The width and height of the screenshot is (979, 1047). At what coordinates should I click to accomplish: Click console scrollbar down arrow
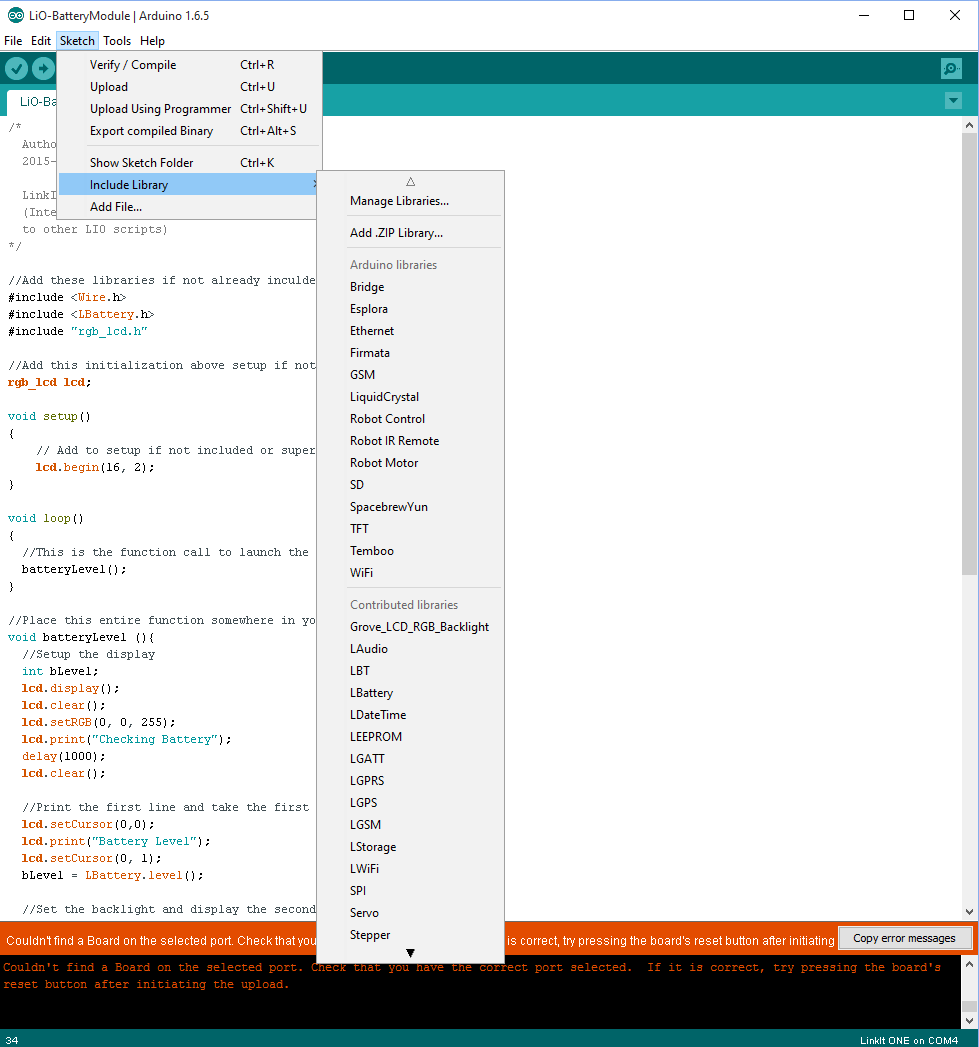point(970,1021)
